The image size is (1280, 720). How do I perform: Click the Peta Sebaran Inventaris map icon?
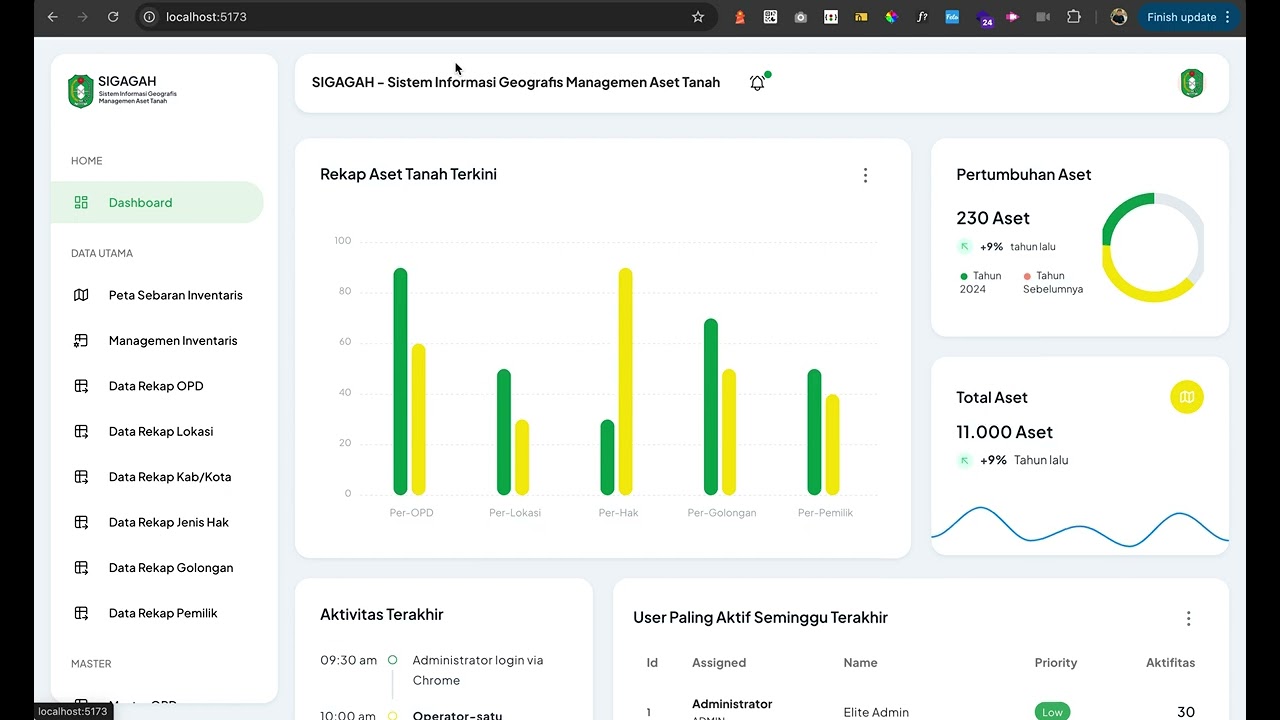(81, 295)
